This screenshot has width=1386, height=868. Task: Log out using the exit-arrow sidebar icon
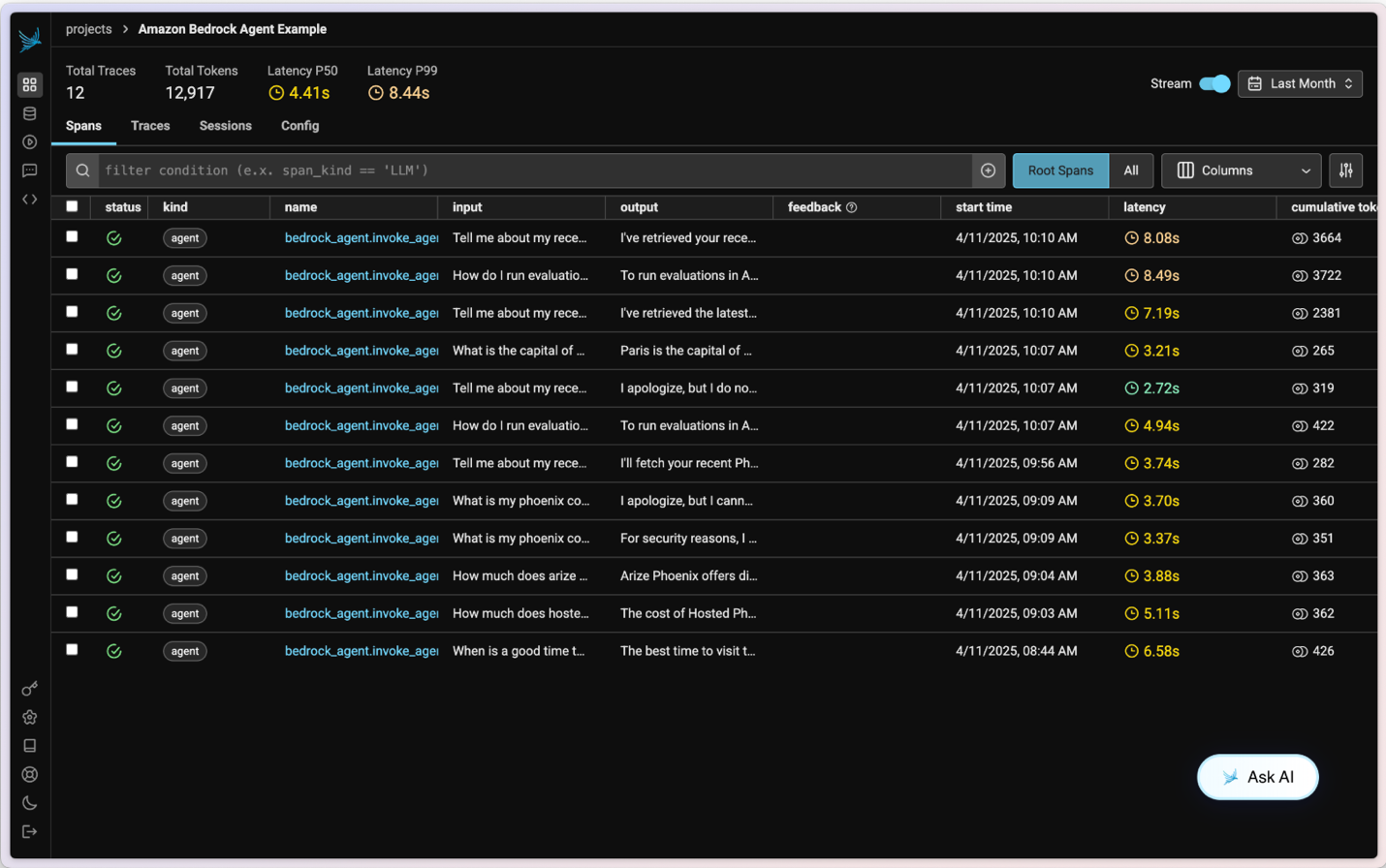(30, 831)
